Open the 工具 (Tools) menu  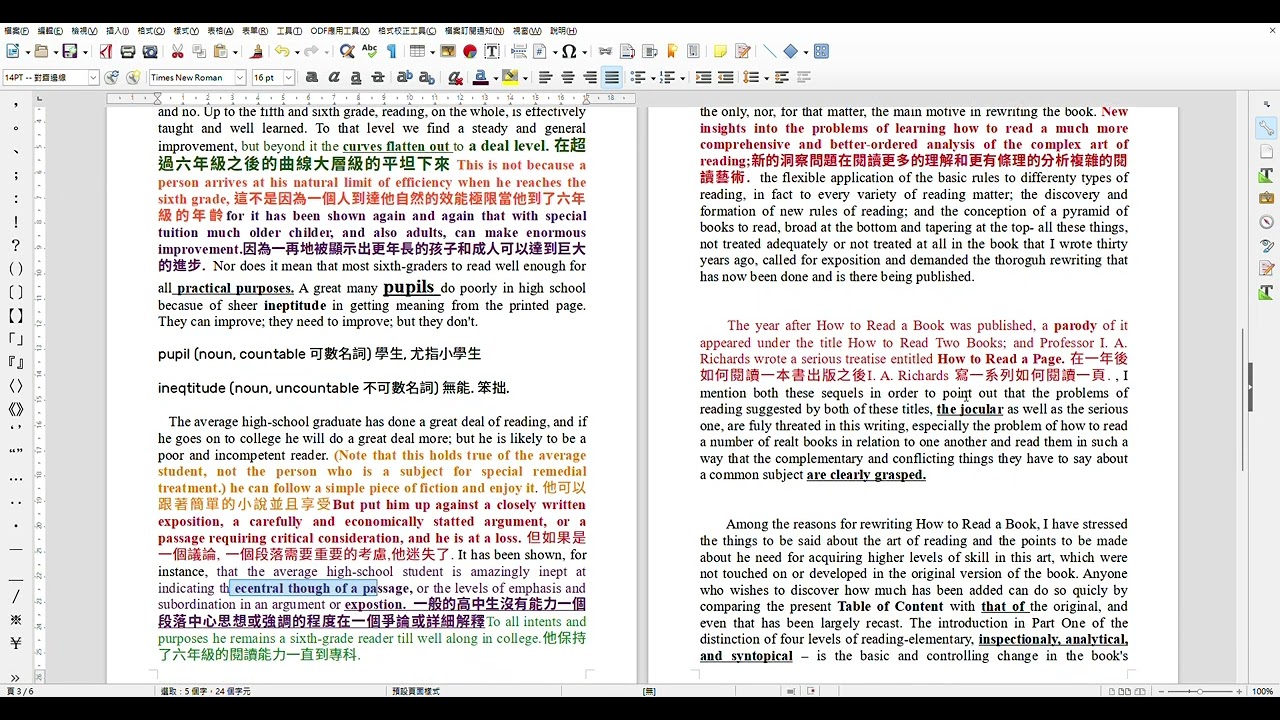(289, 31)
